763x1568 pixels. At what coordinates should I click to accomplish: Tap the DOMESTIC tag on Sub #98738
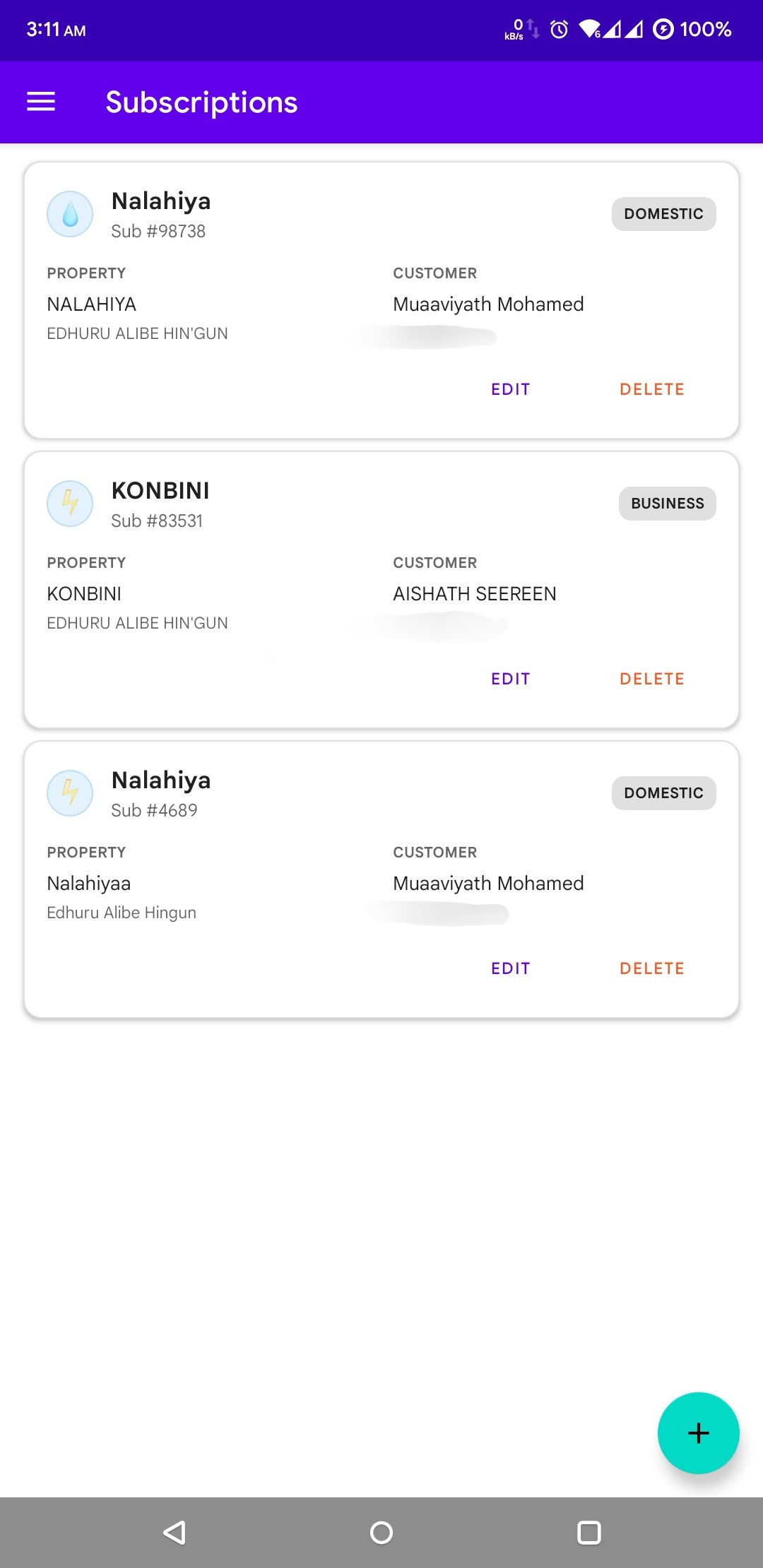pos(663,214)
